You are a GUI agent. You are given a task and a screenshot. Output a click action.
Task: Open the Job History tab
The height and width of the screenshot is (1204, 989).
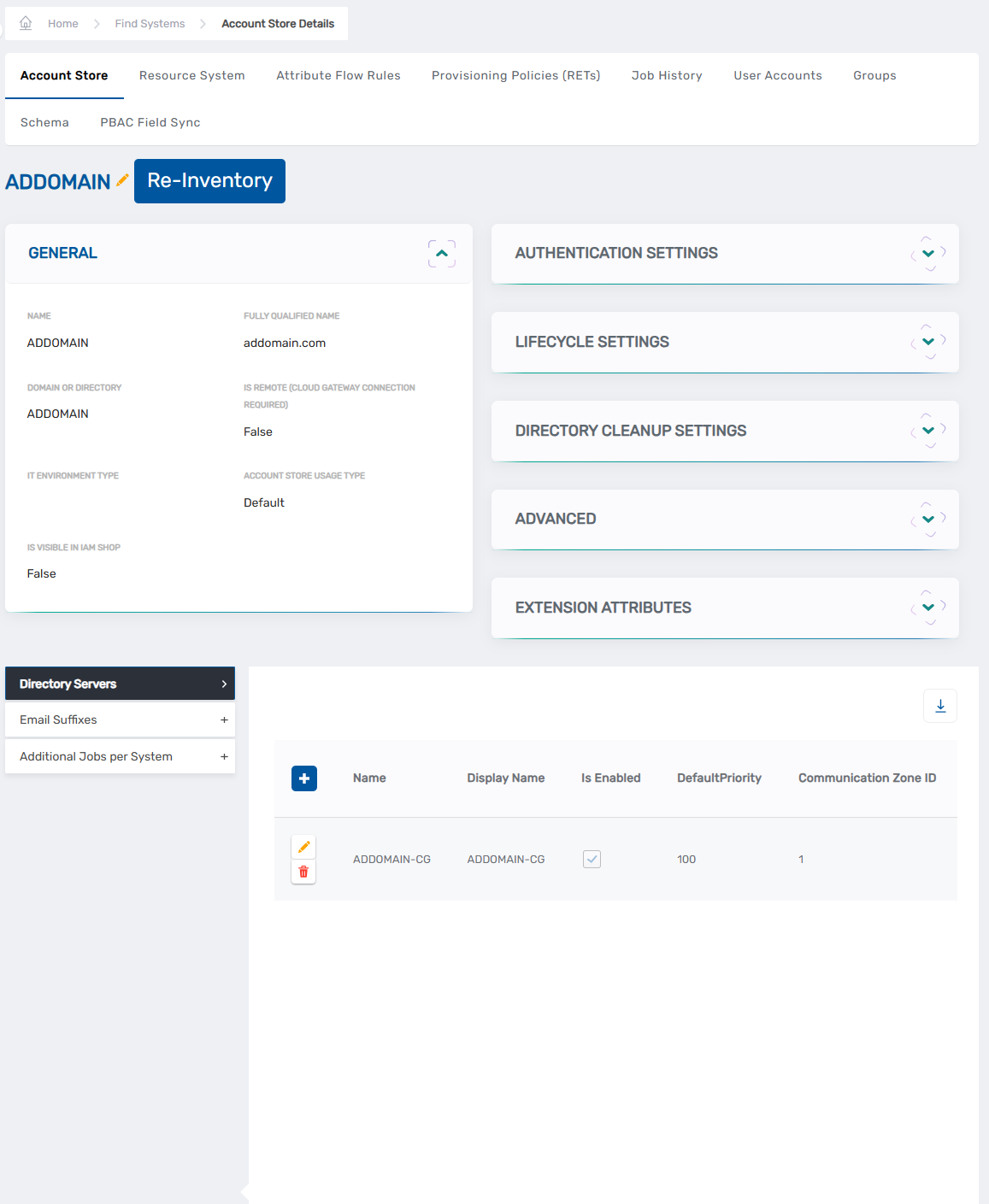coord(667,75)
